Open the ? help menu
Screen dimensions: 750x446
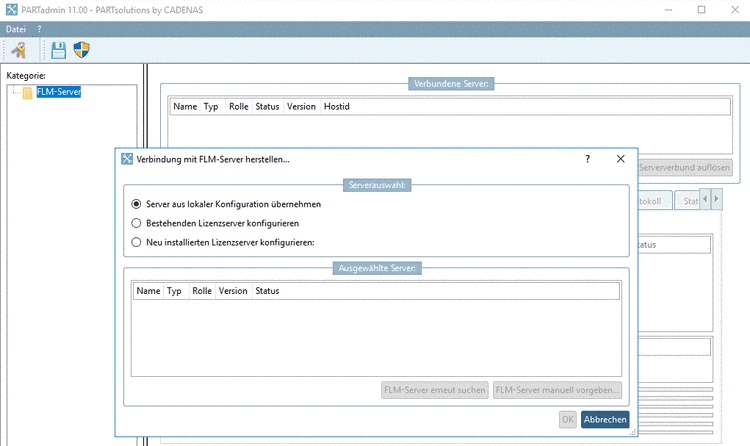(39, 29)
